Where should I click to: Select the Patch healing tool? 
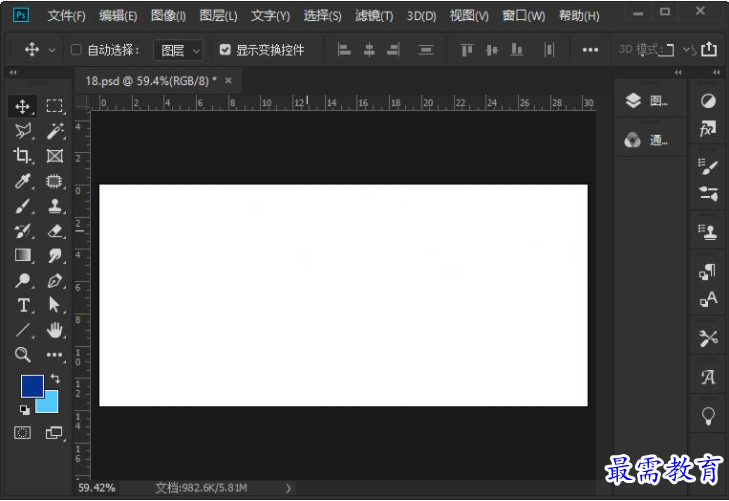(54, 181)
